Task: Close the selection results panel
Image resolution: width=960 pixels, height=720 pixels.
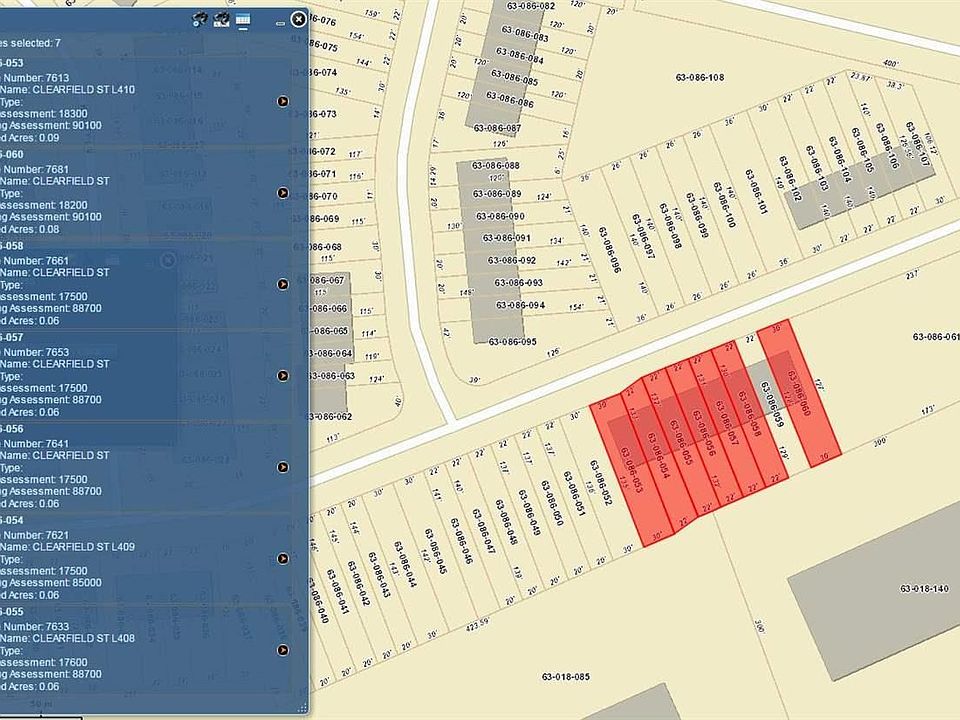Action: click(298, 18)
